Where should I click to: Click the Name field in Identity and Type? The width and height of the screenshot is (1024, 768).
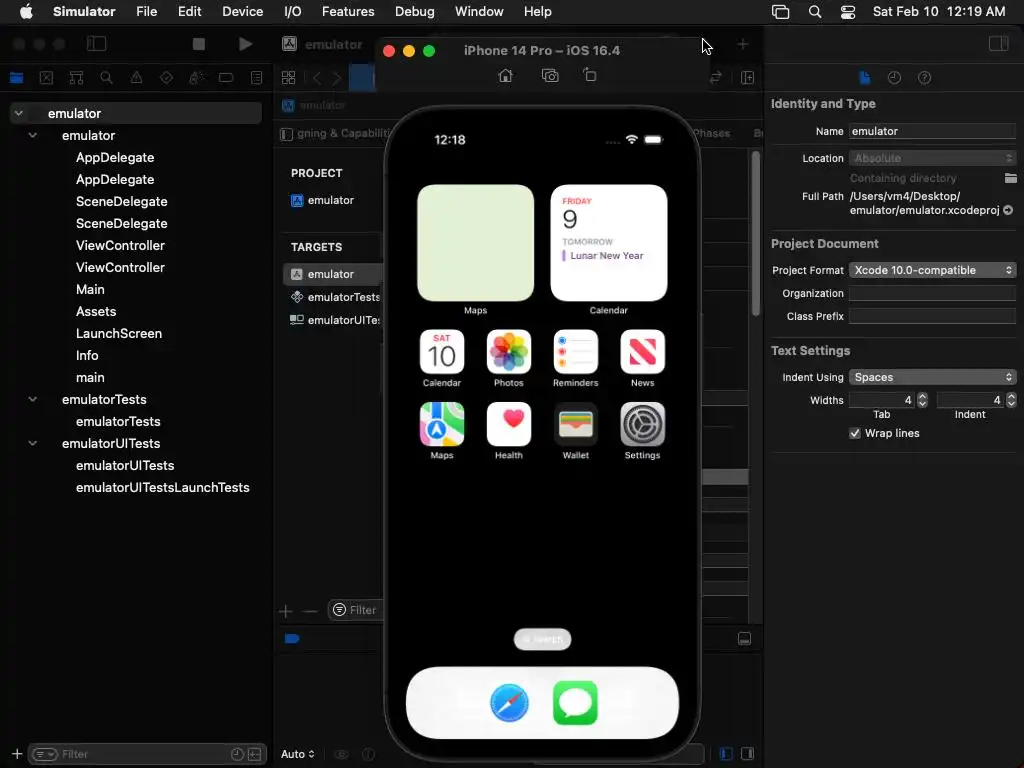click(933, 131)
